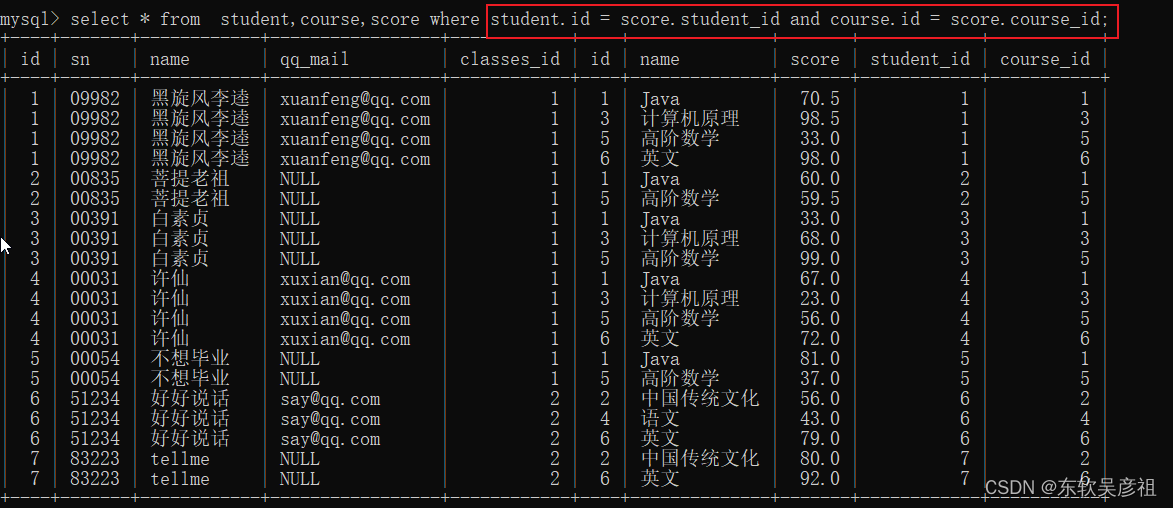This screenshot has width=1173, height=508.
Task: Click the 'student,course,score' table list in the query
Action: coord(320,19)
